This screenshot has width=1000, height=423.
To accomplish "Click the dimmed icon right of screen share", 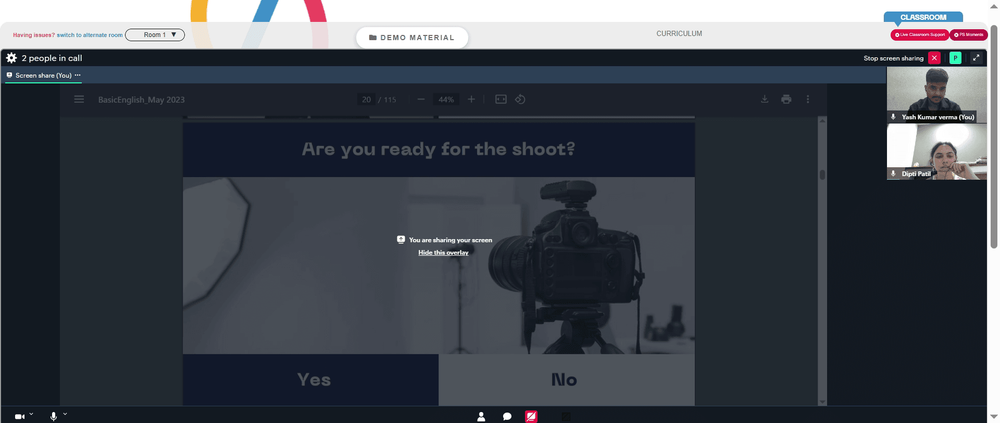I will 565,417.
